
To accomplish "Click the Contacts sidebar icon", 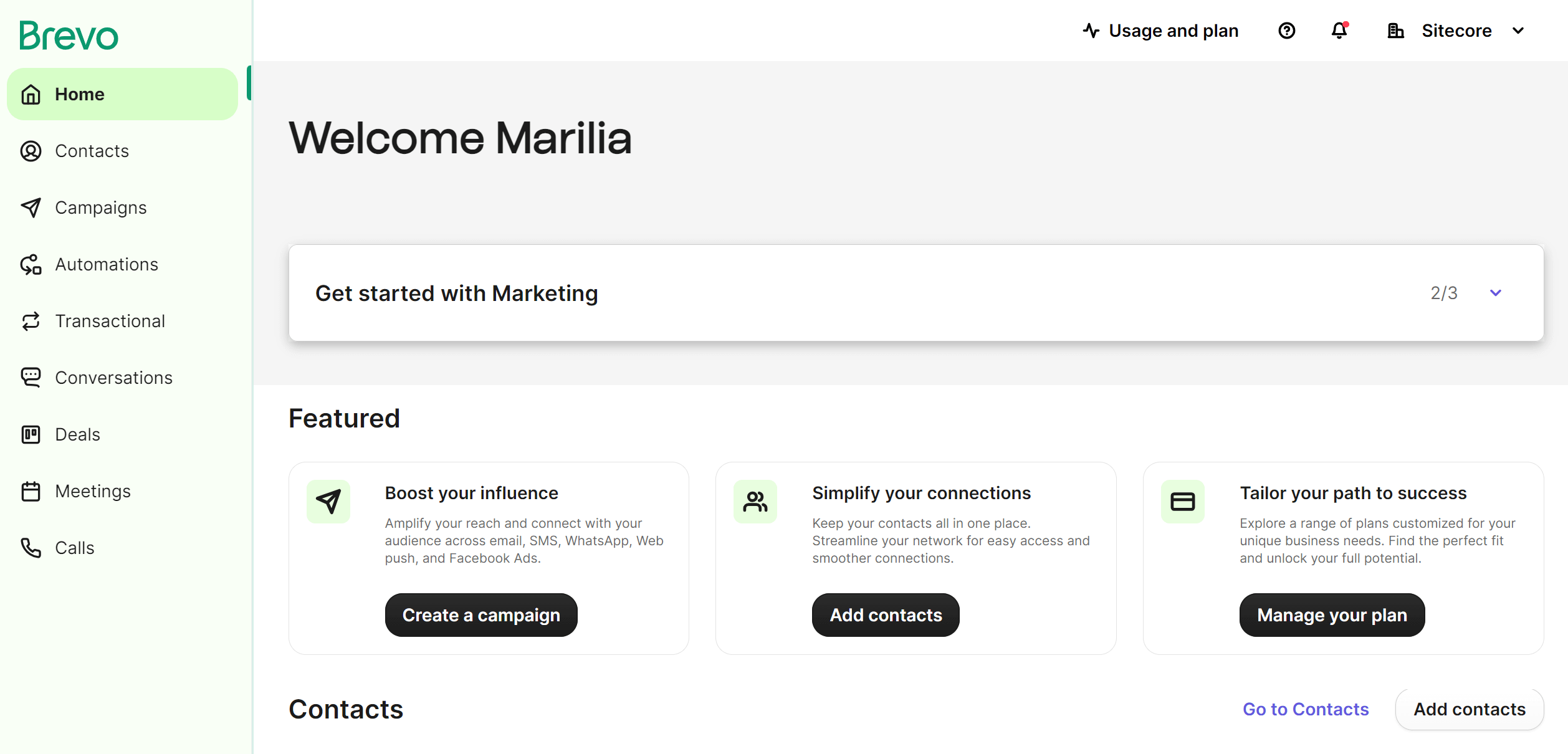I will point(31,150).
